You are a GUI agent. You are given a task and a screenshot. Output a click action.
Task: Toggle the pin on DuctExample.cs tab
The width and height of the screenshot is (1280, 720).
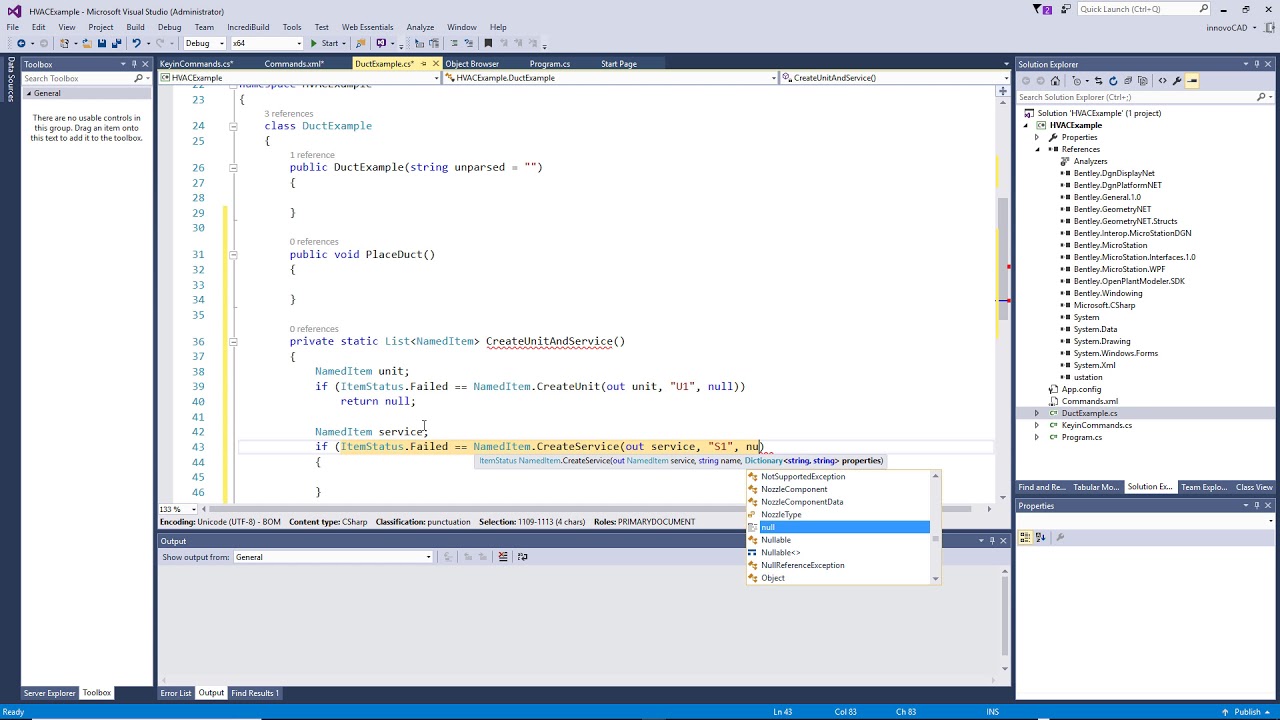(423, 64)
